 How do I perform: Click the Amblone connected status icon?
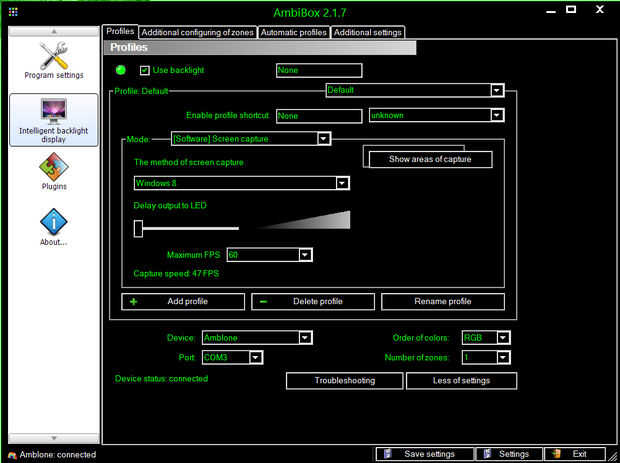(12, 455)
